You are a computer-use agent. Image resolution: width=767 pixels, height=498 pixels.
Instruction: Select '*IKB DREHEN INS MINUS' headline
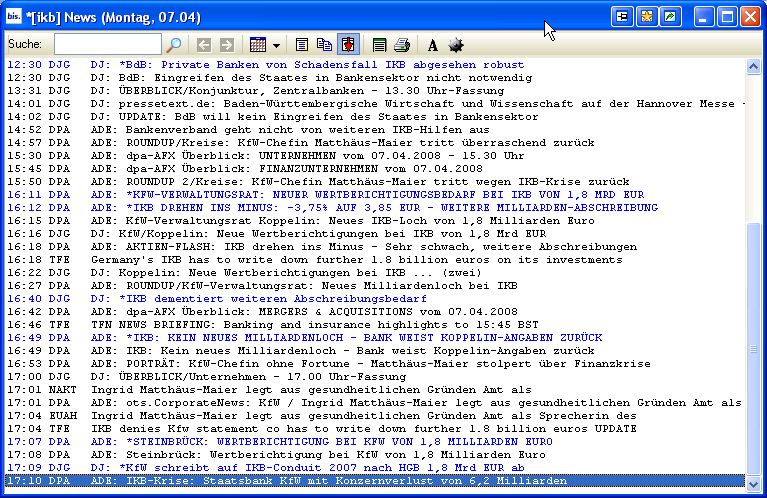click(x=375, y=207)
